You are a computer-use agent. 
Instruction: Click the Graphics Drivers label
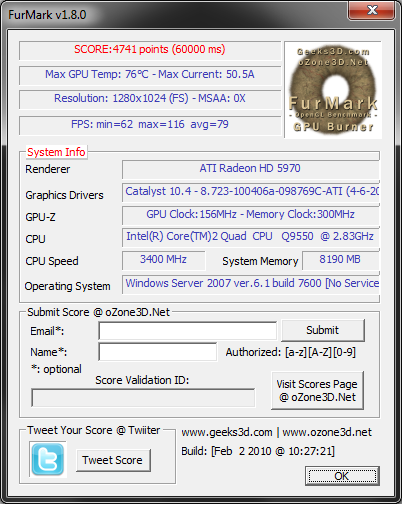tap(64, 195)
